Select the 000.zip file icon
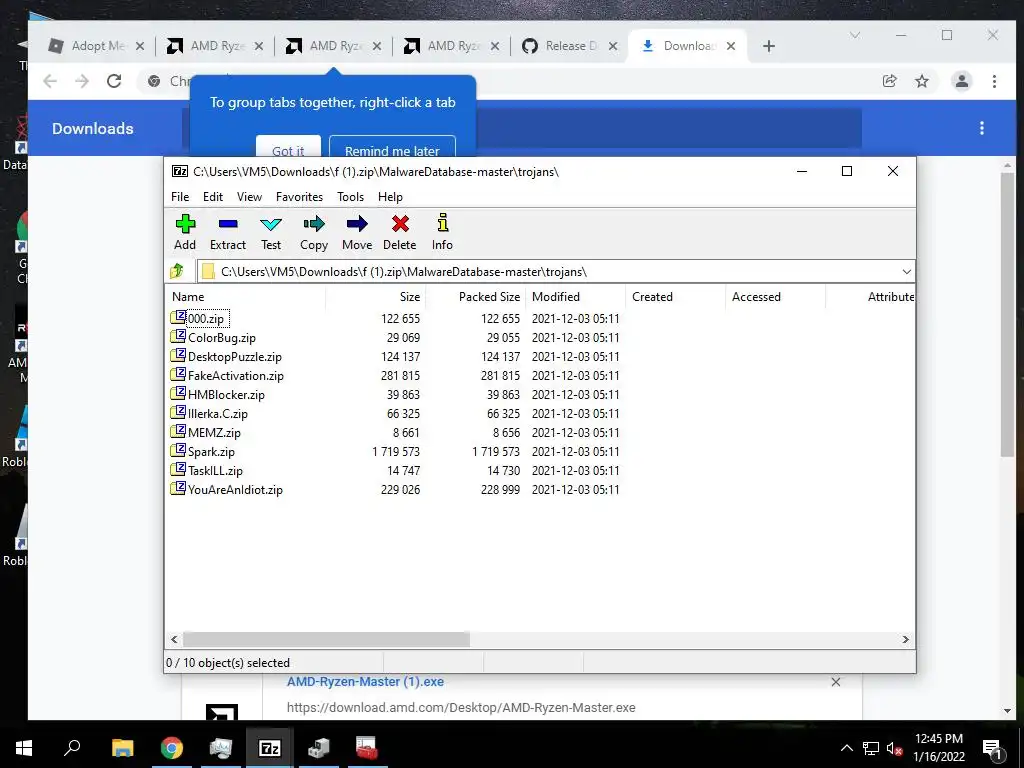 (x=178, y=317)
